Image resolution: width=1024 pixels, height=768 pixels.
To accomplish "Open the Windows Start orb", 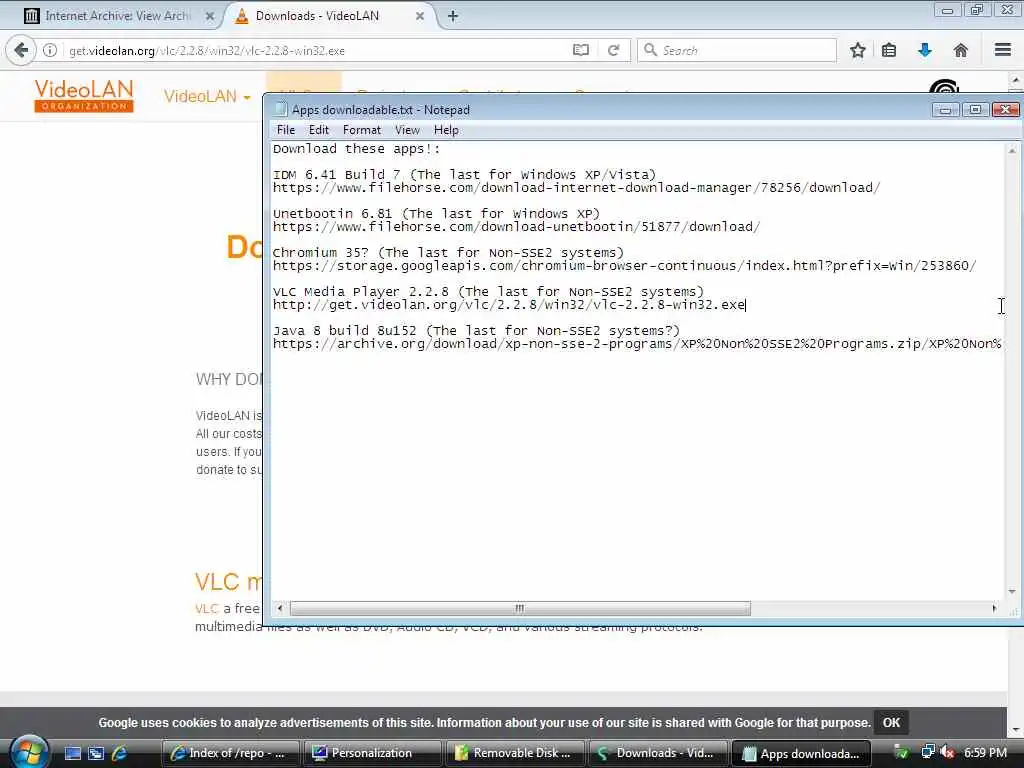I will (29, 752).
